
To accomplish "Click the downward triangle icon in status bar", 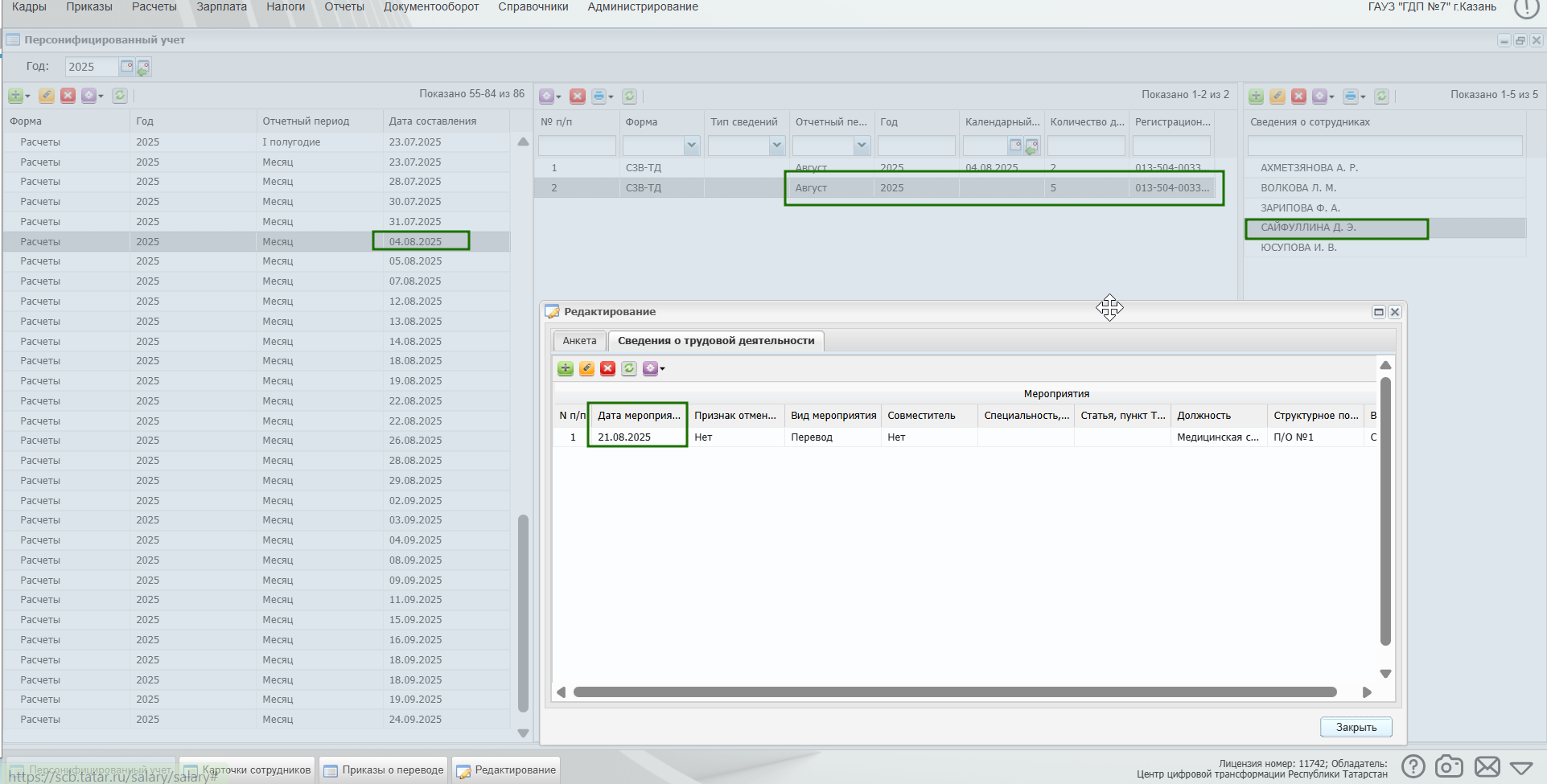I will tap(1521, 768).
